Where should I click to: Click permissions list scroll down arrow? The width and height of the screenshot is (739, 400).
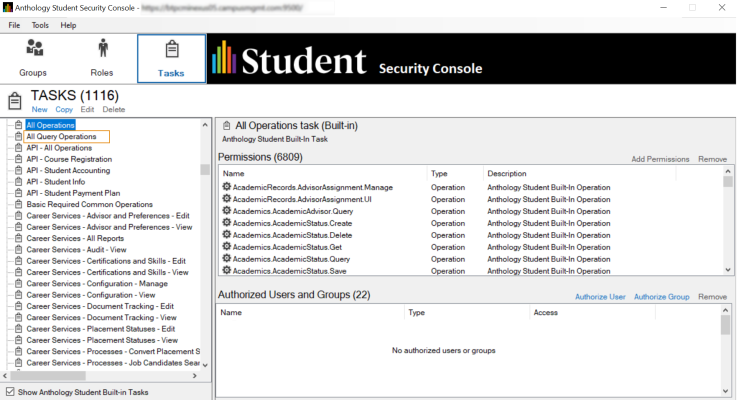click(728, 270)
